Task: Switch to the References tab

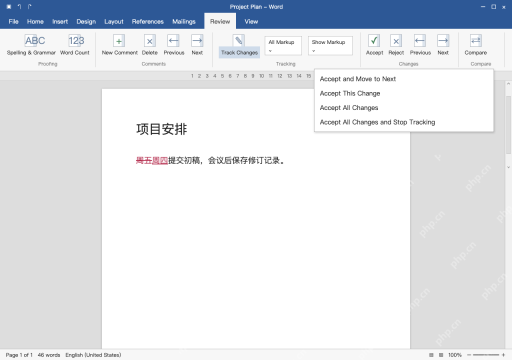Action: (x=148, y=22)
